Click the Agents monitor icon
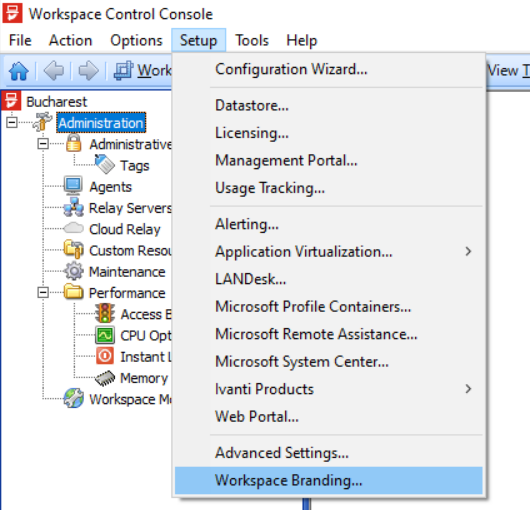The width and height of the screenshot is (530, 510). point(73,186)
